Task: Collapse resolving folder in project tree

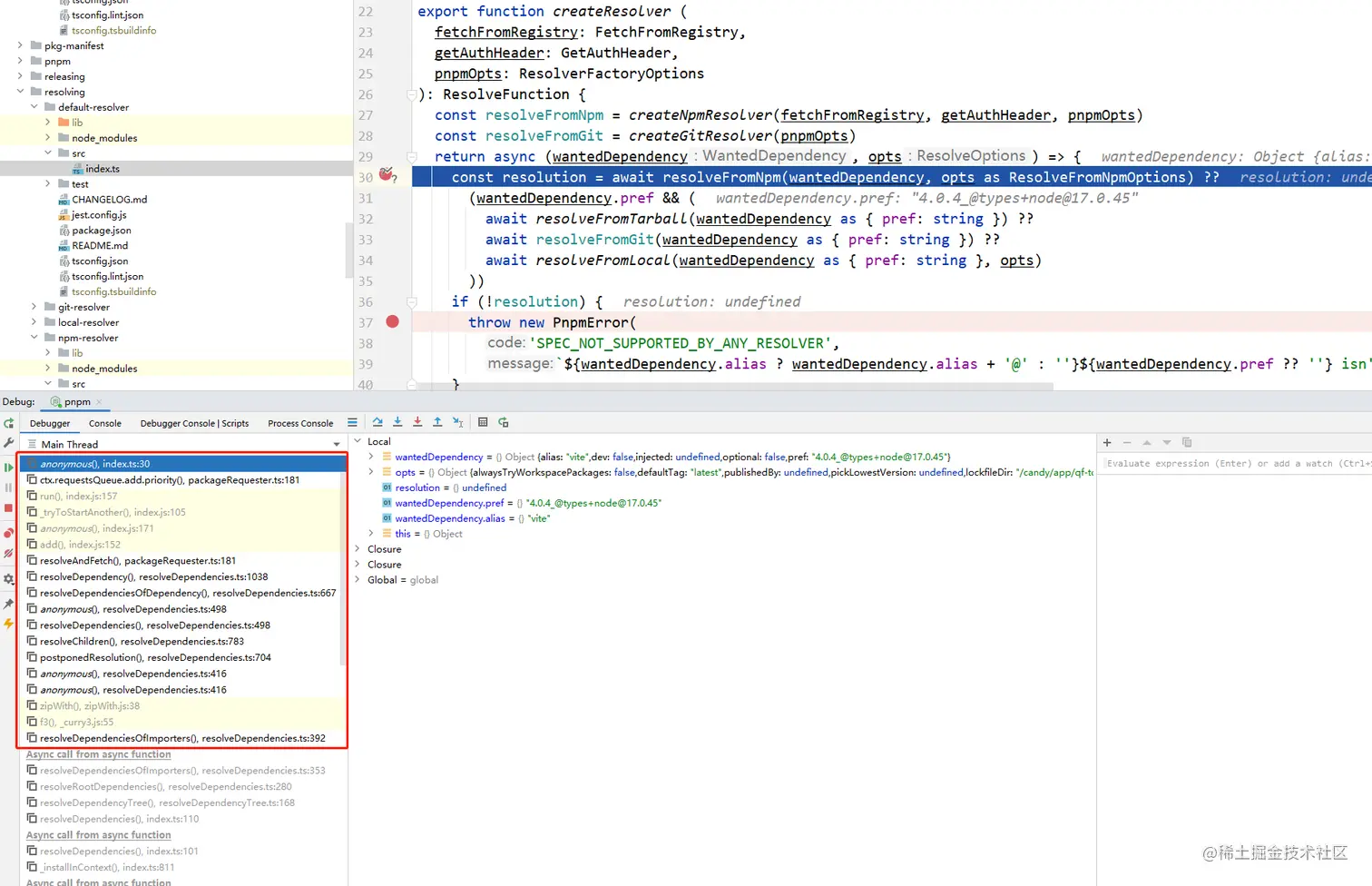Action: coord(20,92)
